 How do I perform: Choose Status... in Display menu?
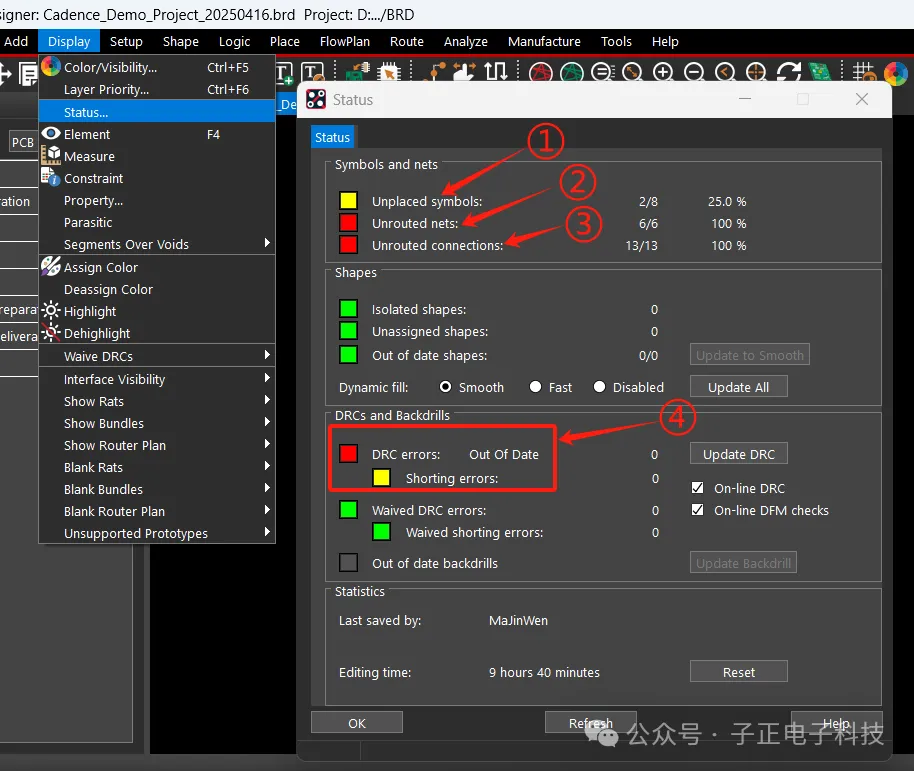(x=157, y=112)
